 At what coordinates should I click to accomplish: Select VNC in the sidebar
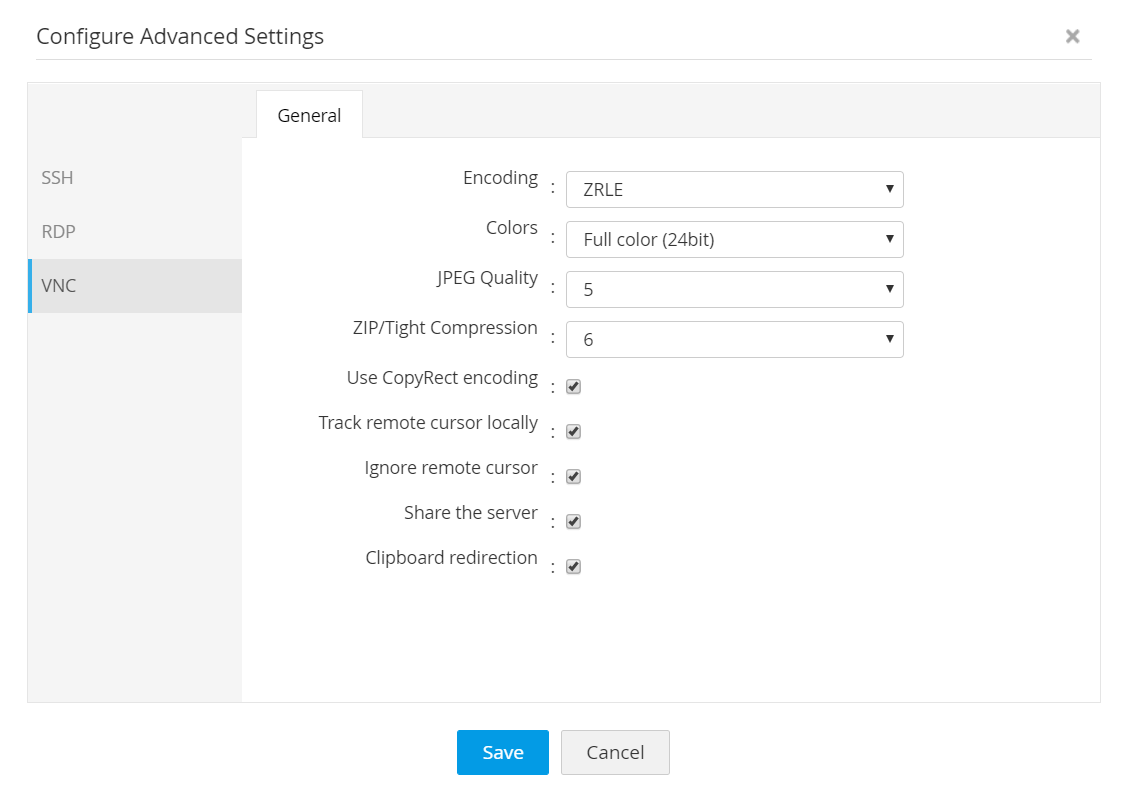59,286
